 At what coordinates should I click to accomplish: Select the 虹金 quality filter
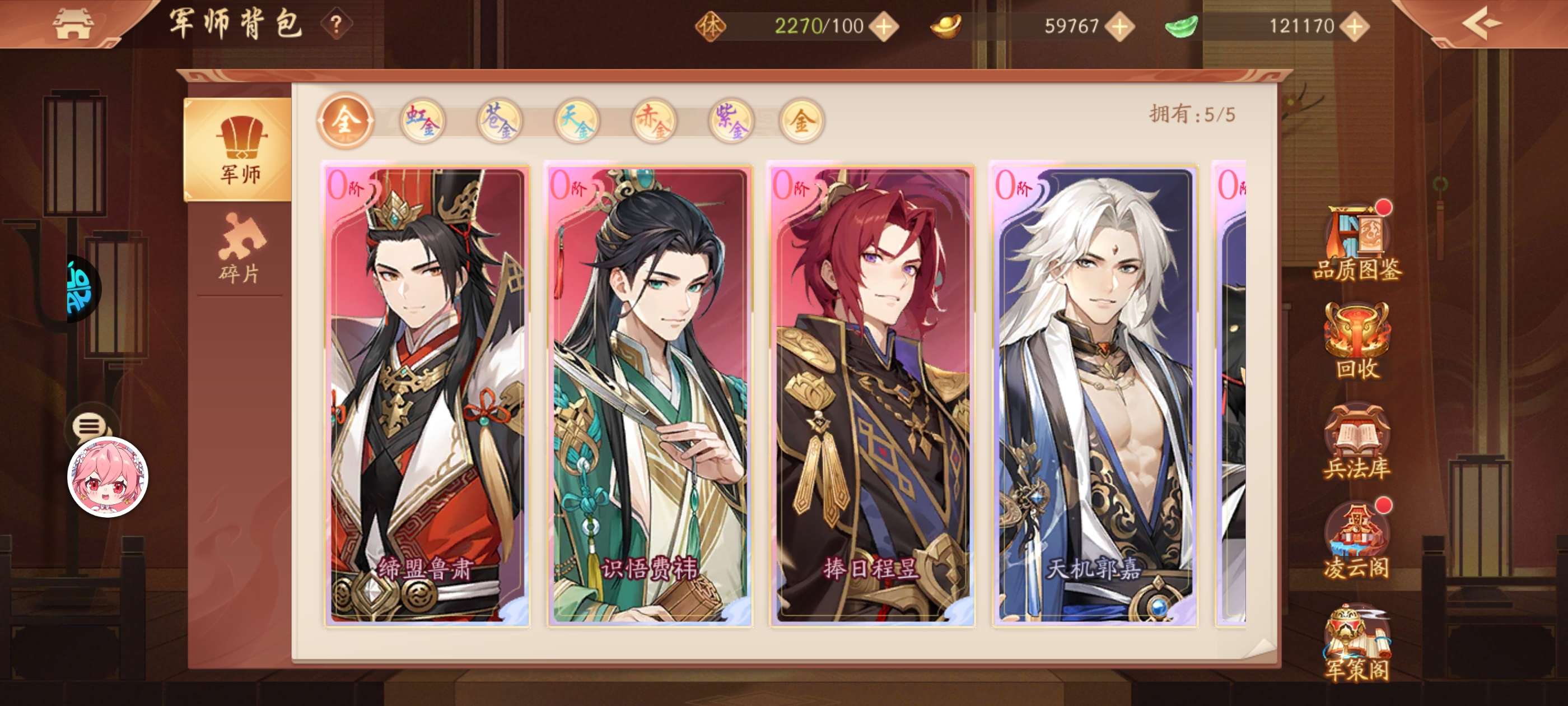pyautogui.click(x=422, y=120)
